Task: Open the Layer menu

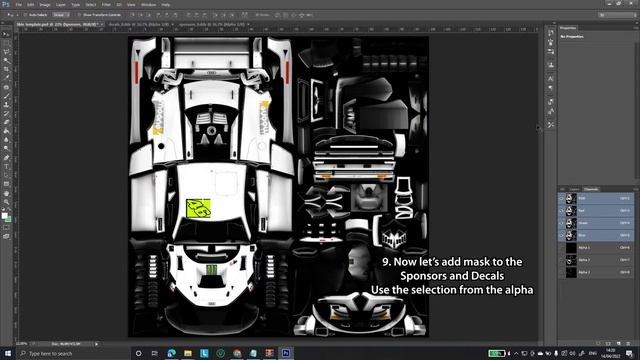Action: click(x=60, y=4)
